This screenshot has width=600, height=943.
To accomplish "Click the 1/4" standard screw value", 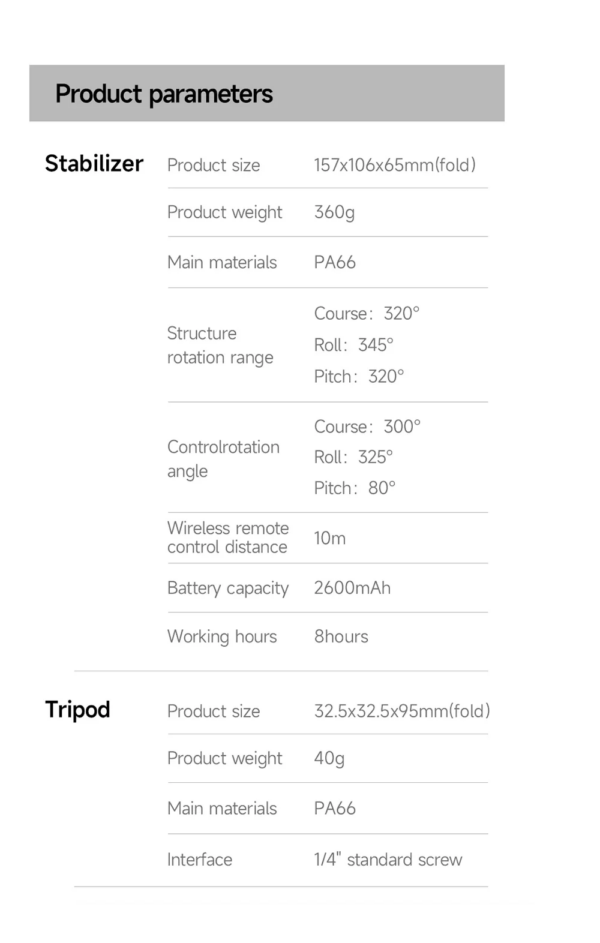I will click(388, 859).
